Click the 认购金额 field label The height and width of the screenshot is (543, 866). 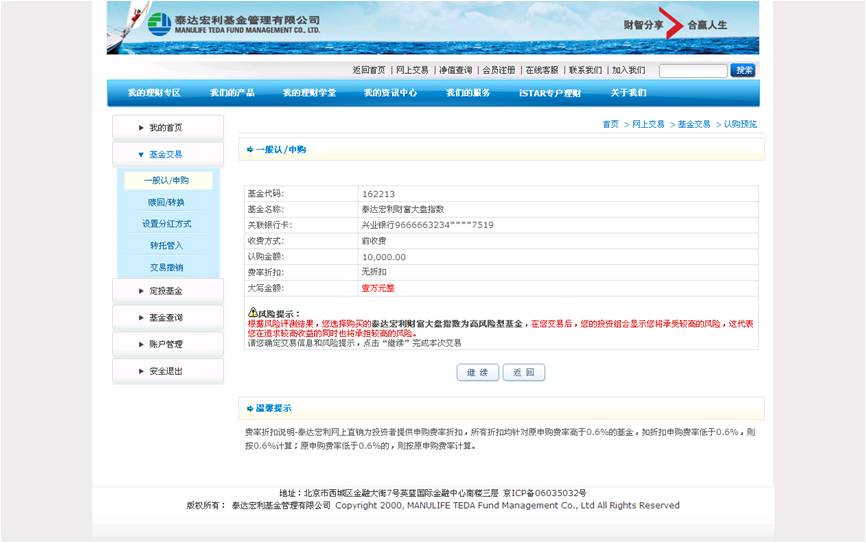265,257
